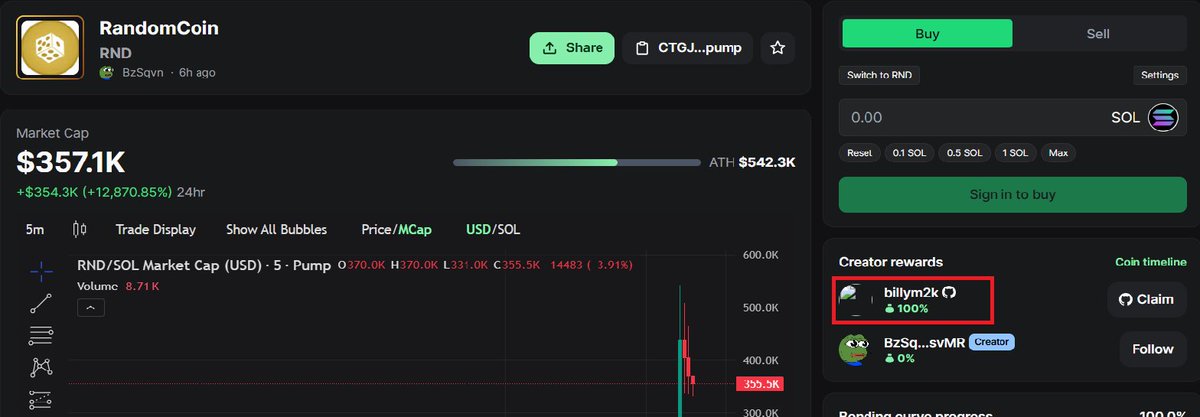Claim creator rewards via GitHub
The width and height of the screenshot is (1200, 417).
pyautogui.click(x=1146, y=299)
